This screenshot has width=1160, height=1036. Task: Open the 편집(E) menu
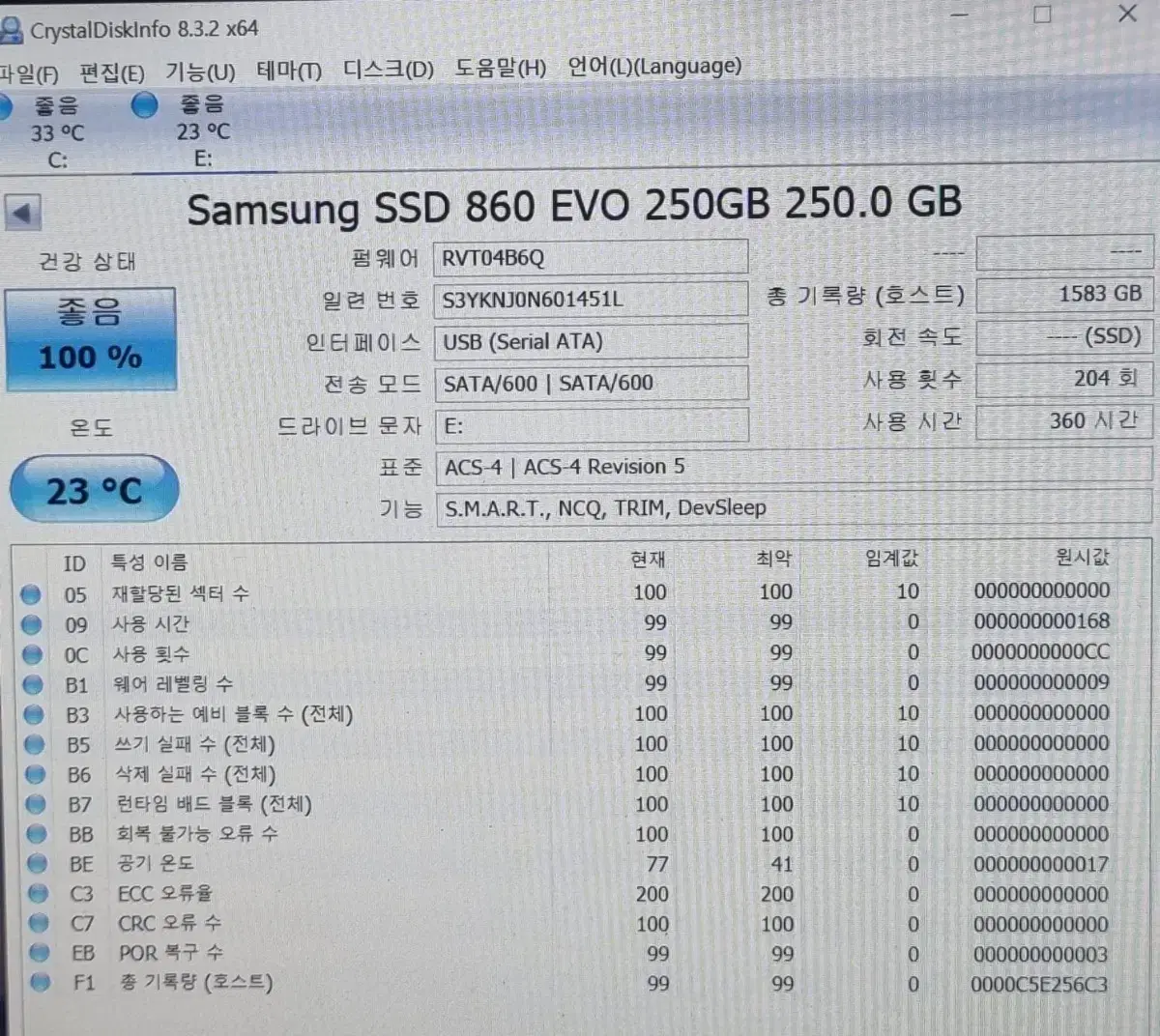click(111, 72)
